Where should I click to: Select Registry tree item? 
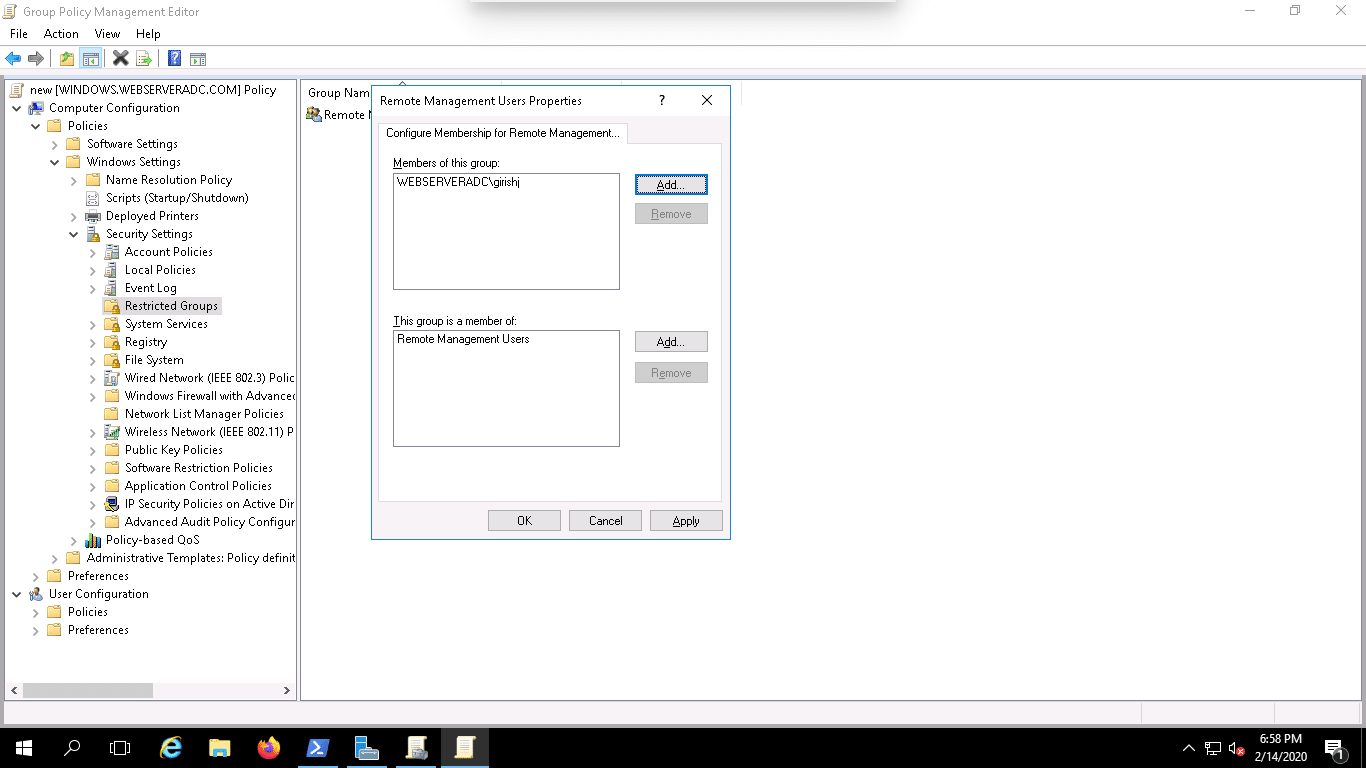[x=146, y=342]
